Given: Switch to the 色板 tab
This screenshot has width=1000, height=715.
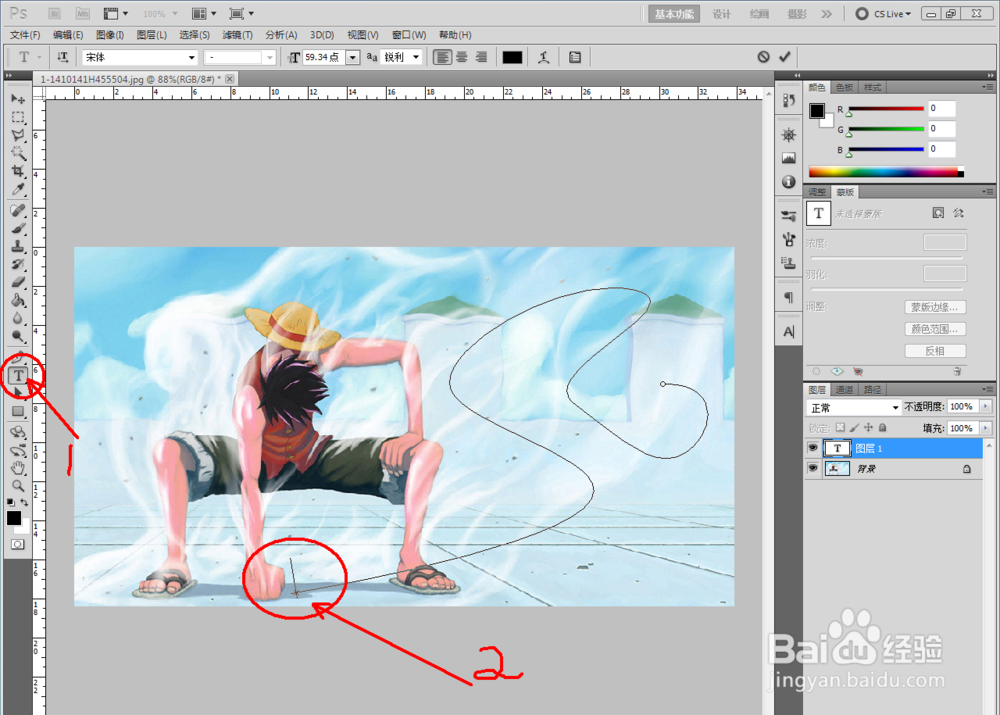Looking at the screenshot, I should pyautogui.click(x=844, y=87).
